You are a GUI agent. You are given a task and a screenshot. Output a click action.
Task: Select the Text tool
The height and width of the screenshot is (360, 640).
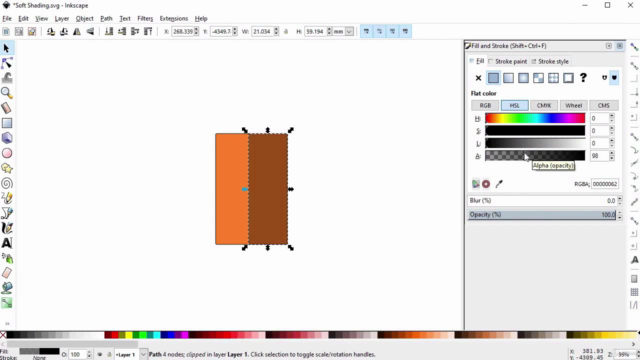coord(7,243)
